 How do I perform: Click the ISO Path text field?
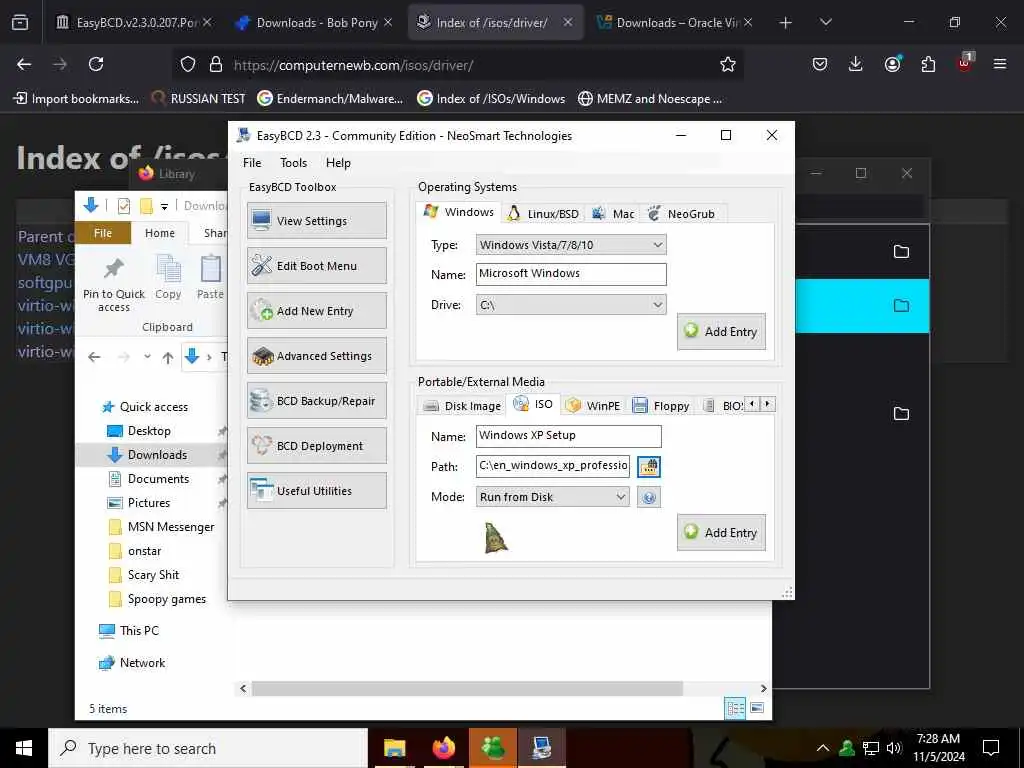[x=552, y=466]
